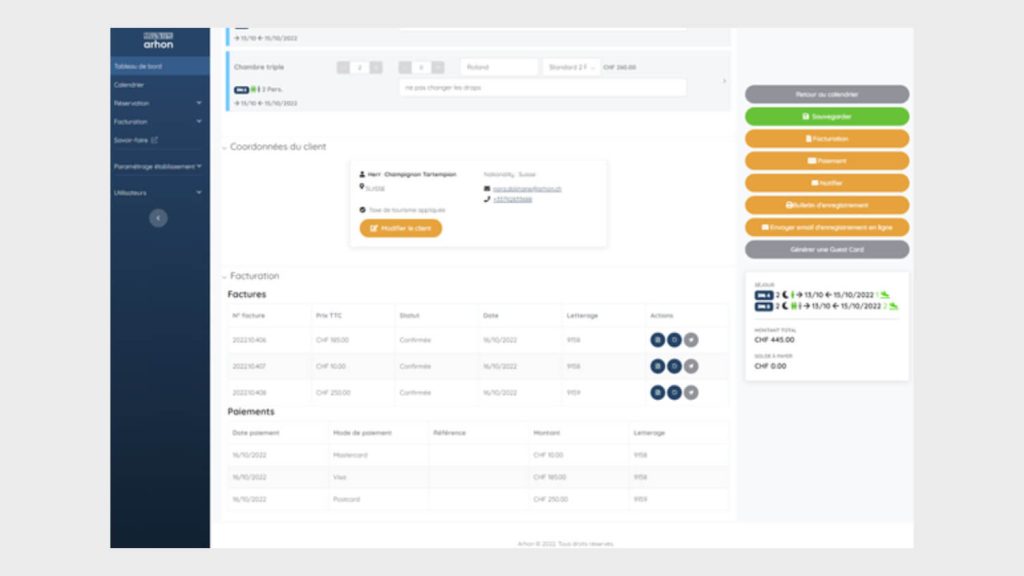Click the envelope icon beside the client email
Image resolution: width=1024 pixels, height=576 pixels.
click(487, 189)
